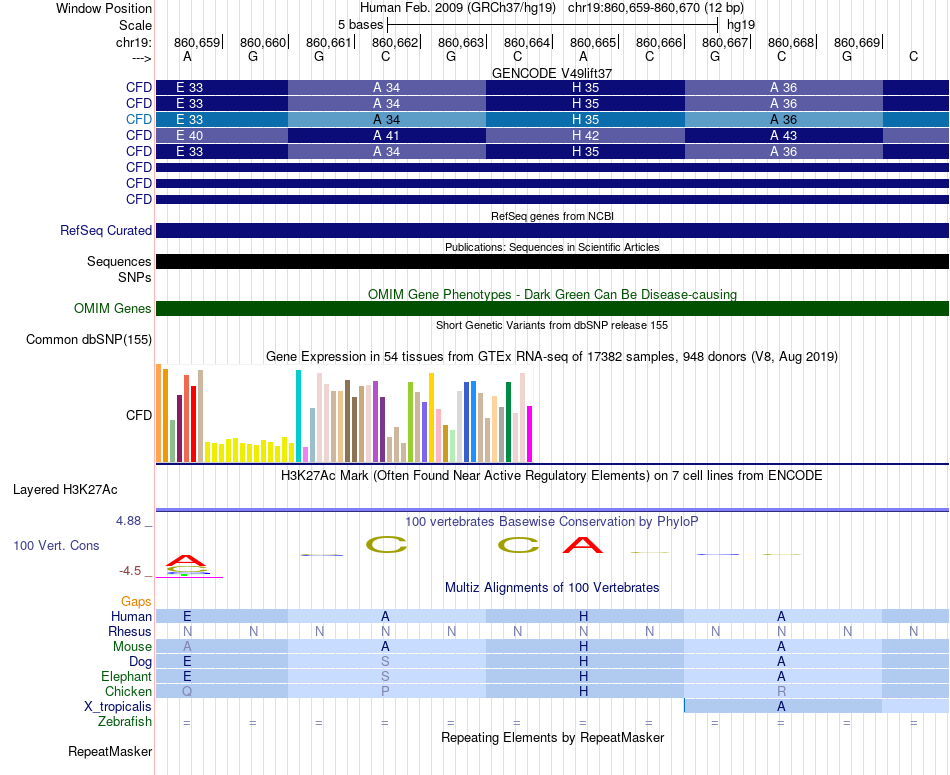Click the OMIM Gene Phenotypes track title
The width and height of the screenshot is (950, 775).
[552, 294]
